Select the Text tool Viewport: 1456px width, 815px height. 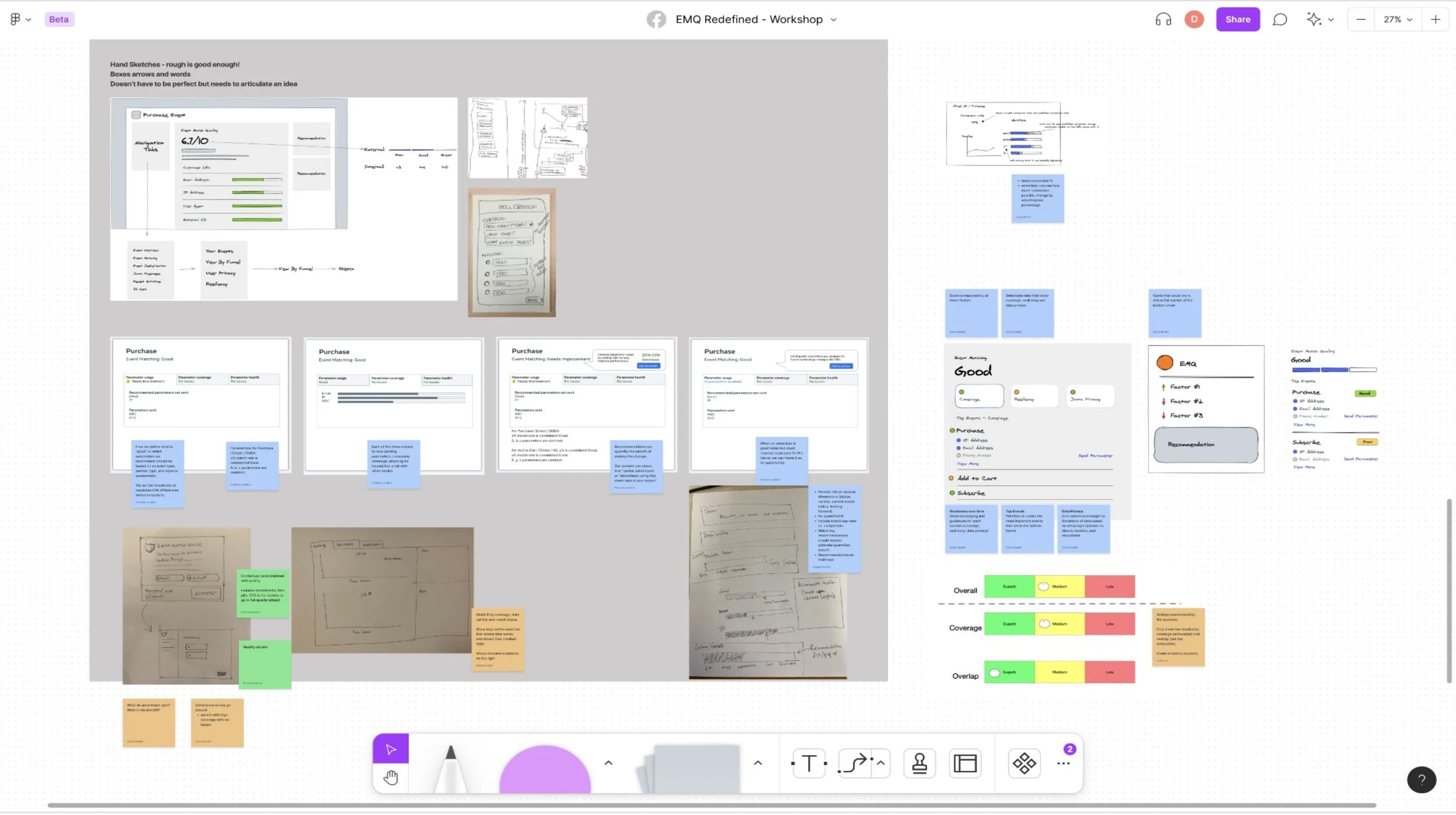[x=808, y=763]
